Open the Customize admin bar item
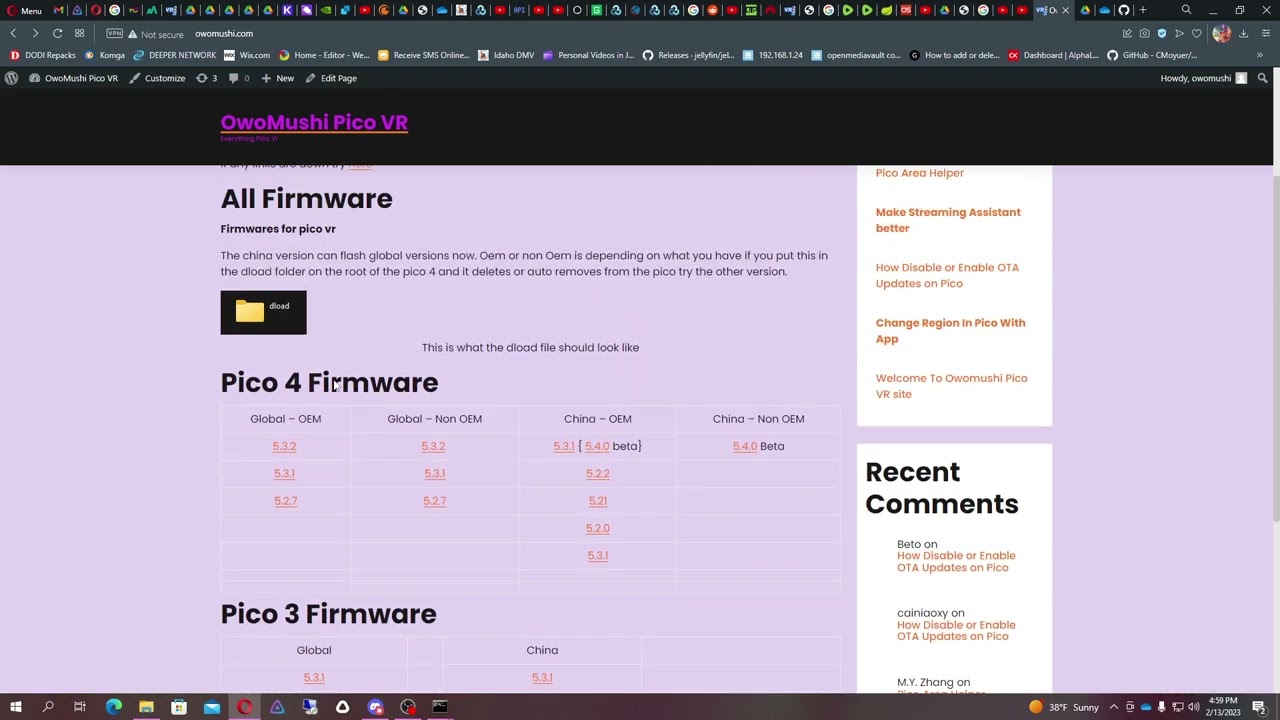Image resolution: width=1280 pixels, height=720 pixels. point(156,78)
